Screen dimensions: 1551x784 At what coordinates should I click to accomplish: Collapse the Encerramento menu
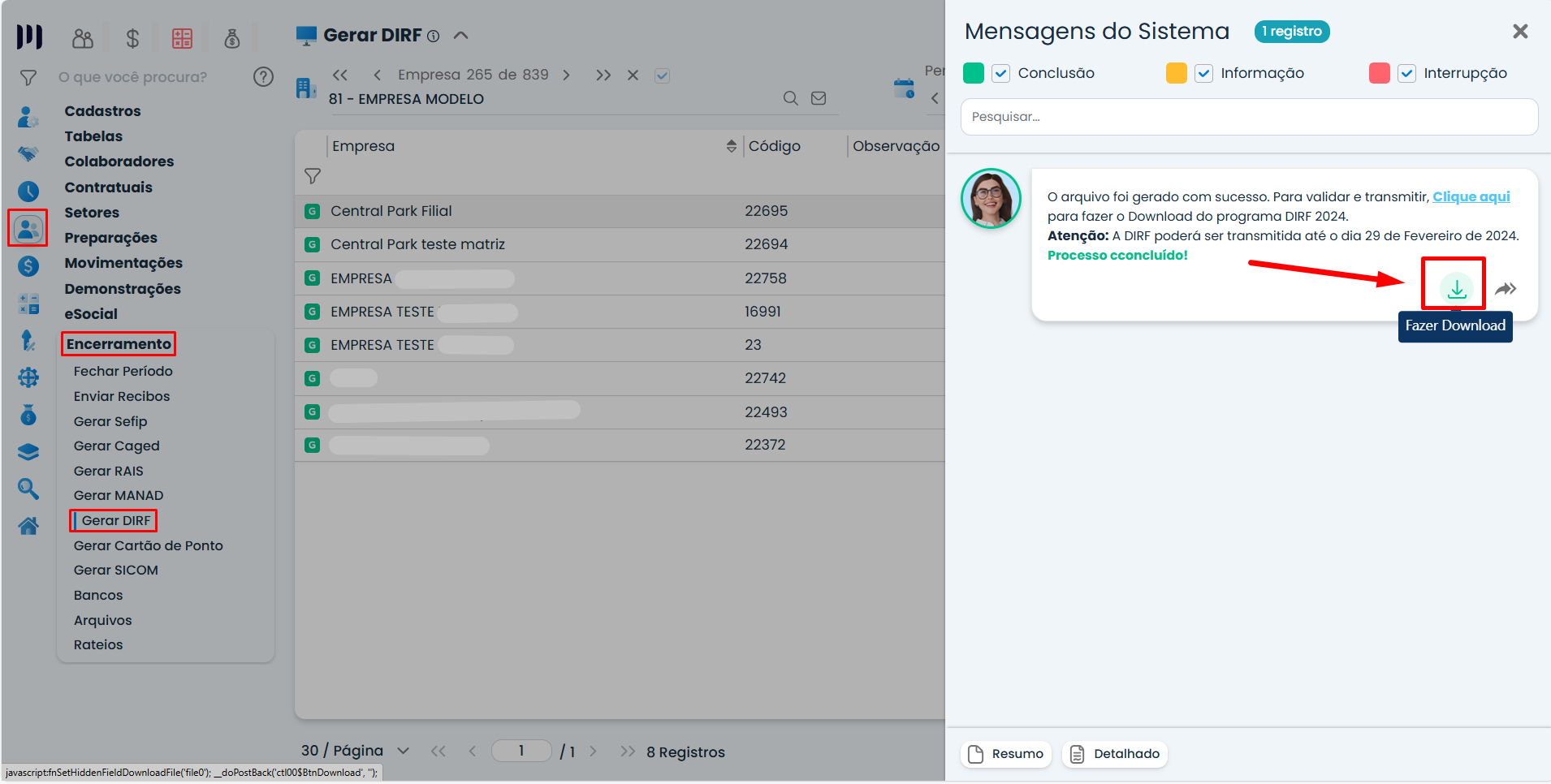(x=119, y=344)
